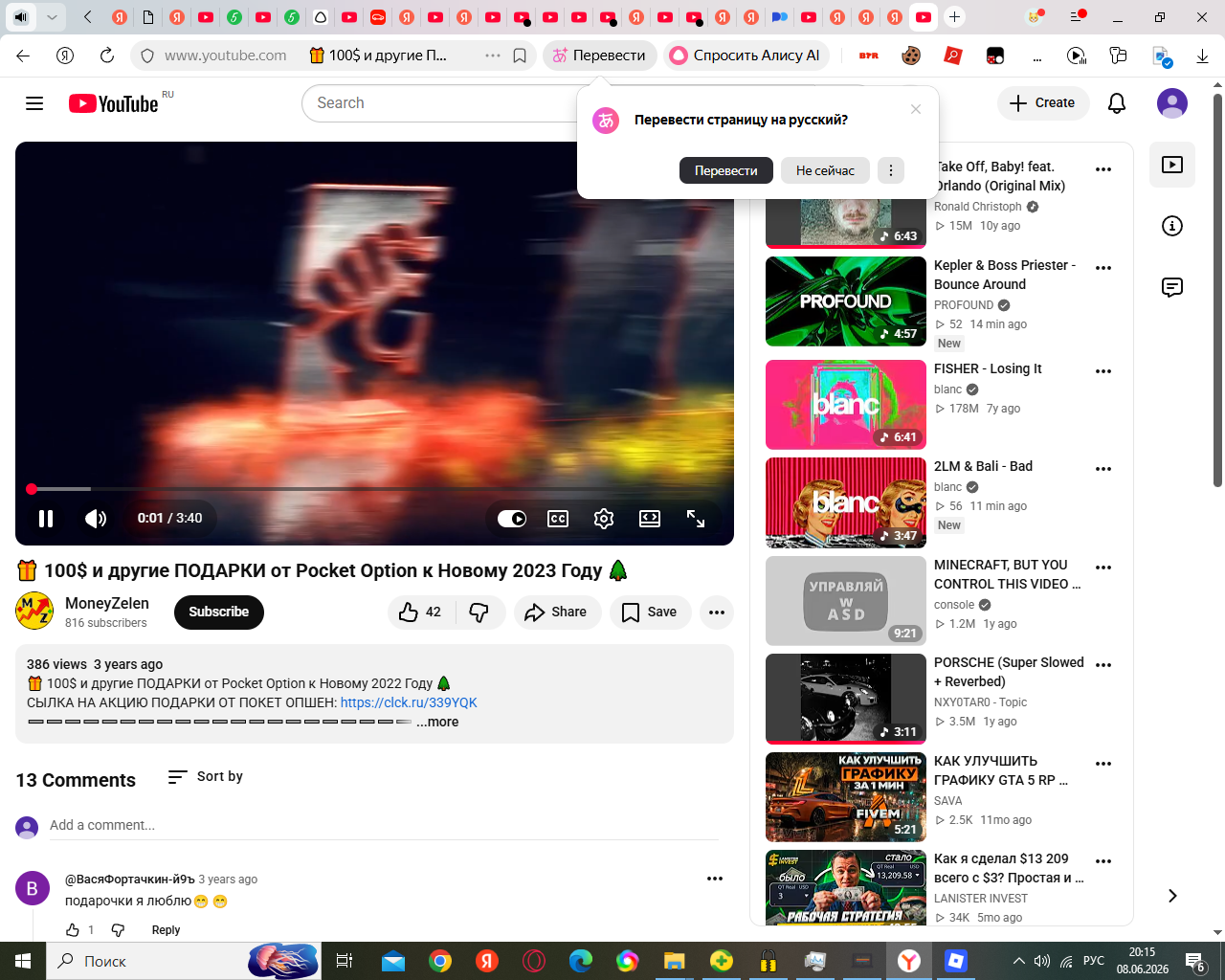Toggle theater mode in the player
Image resolution: width=1225 pixels, height=980 pixels.
click(x=650, y=519)
